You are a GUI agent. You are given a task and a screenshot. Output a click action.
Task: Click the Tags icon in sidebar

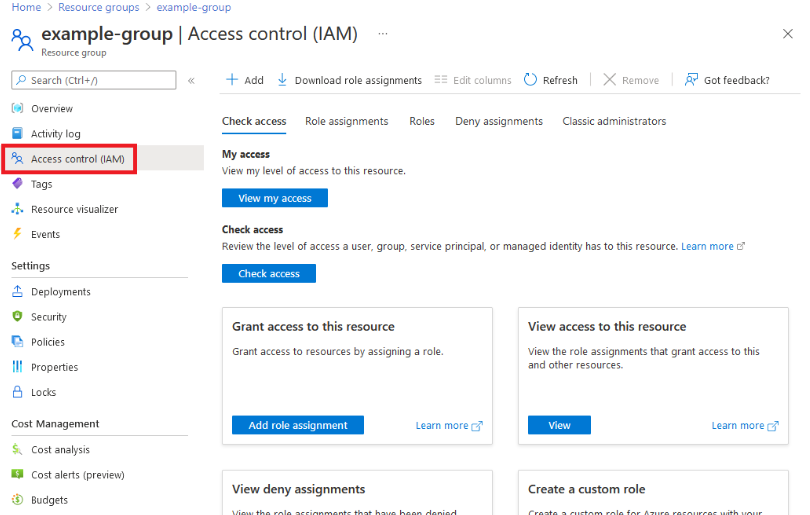tap(18, 183)
